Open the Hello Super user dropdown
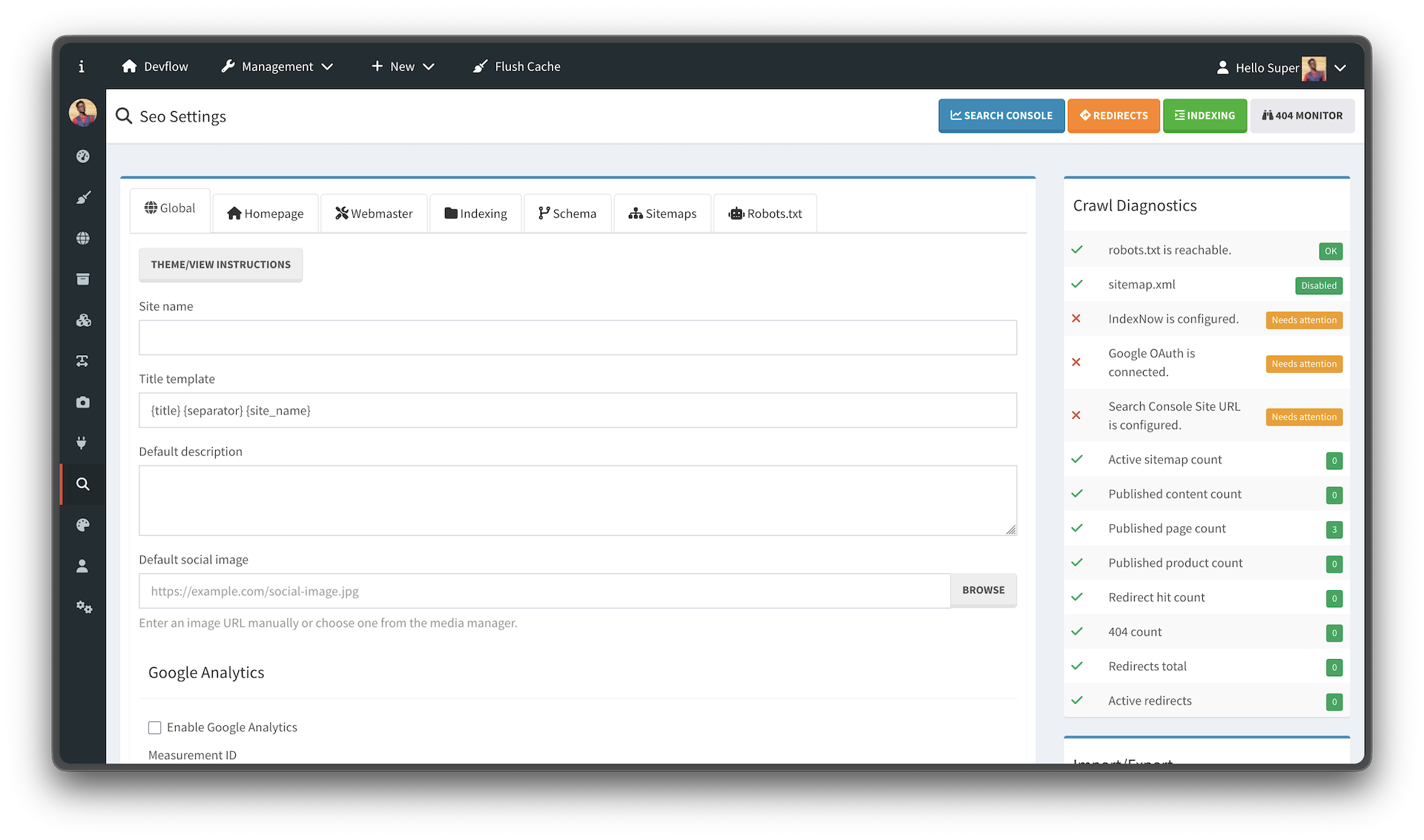 pos(1281,67)
